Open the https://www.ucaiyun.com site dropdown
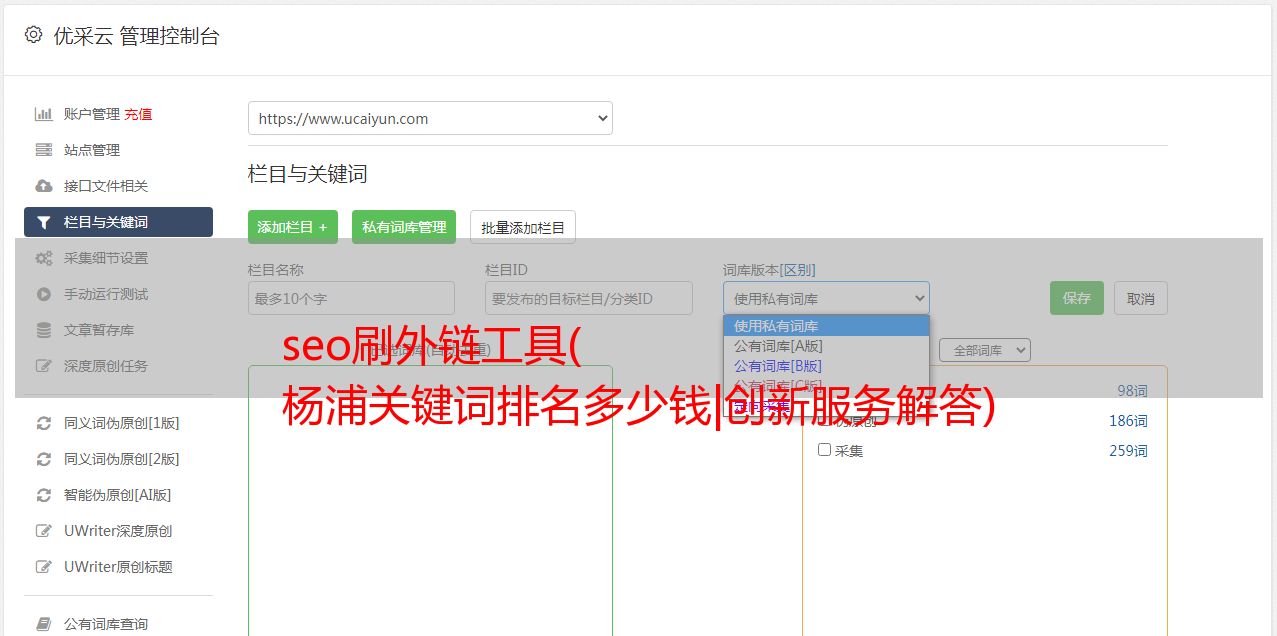Image resolution: width=1277 pixels, height=636 pixels. 430,118
